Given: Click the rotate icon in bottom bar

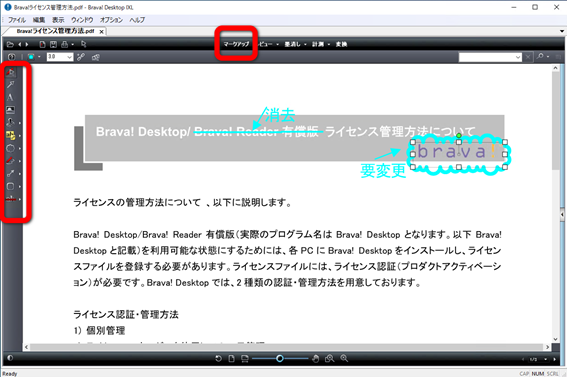Looking at the screenshot, I should [218, 359].
